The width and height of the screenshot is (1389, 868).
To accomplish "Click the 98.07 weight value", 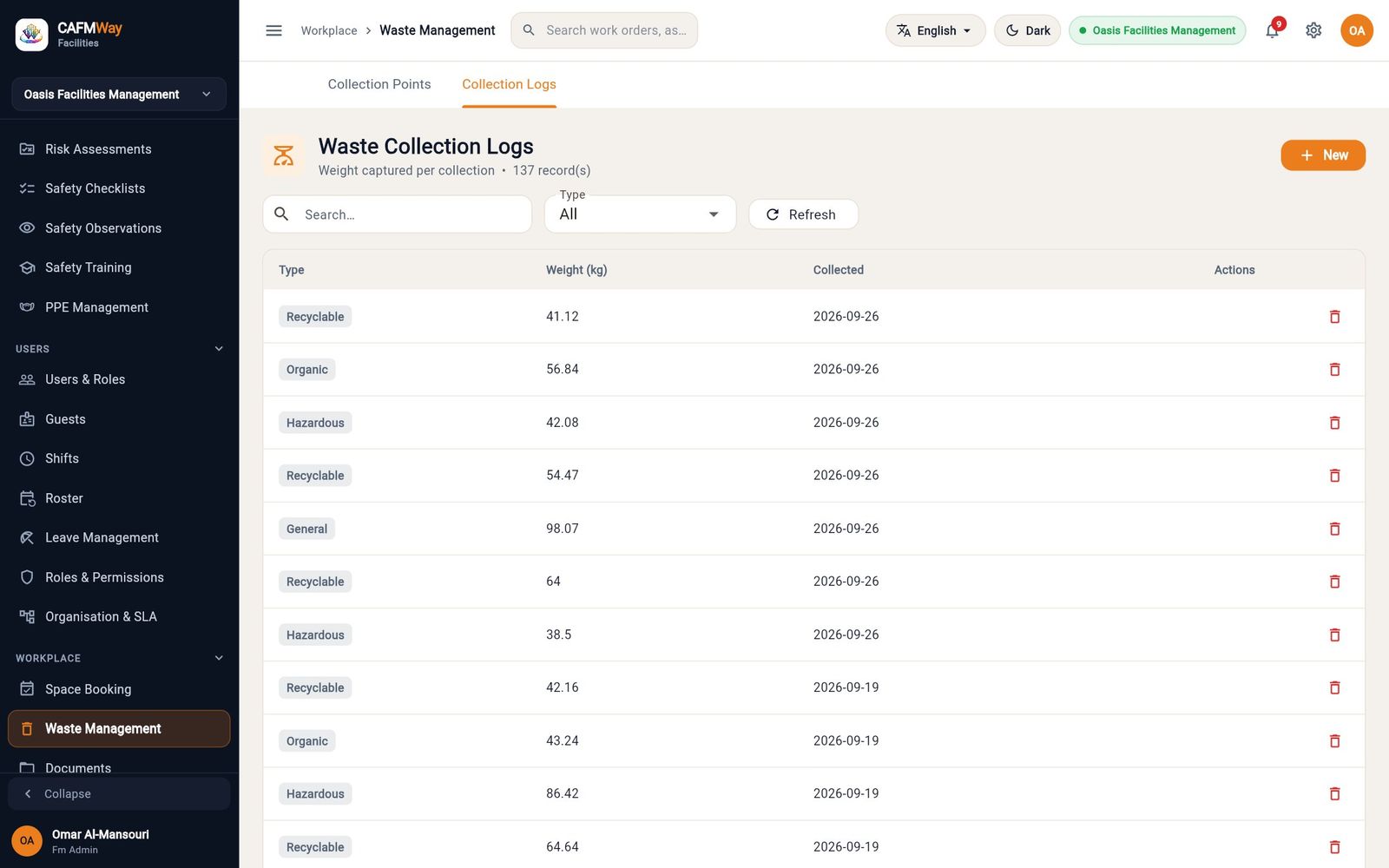I will tap(562, 529).
